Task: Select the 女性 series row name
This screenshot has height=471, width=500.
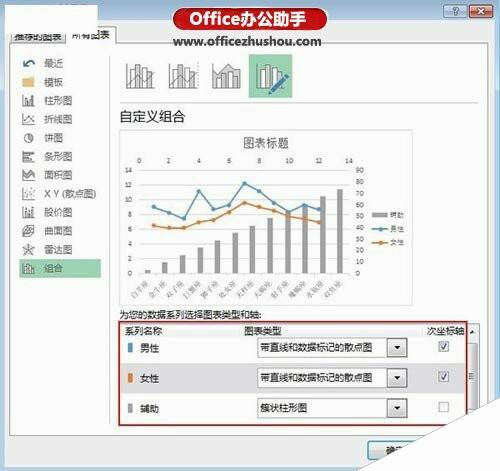Action: click(x=149, y=378)
